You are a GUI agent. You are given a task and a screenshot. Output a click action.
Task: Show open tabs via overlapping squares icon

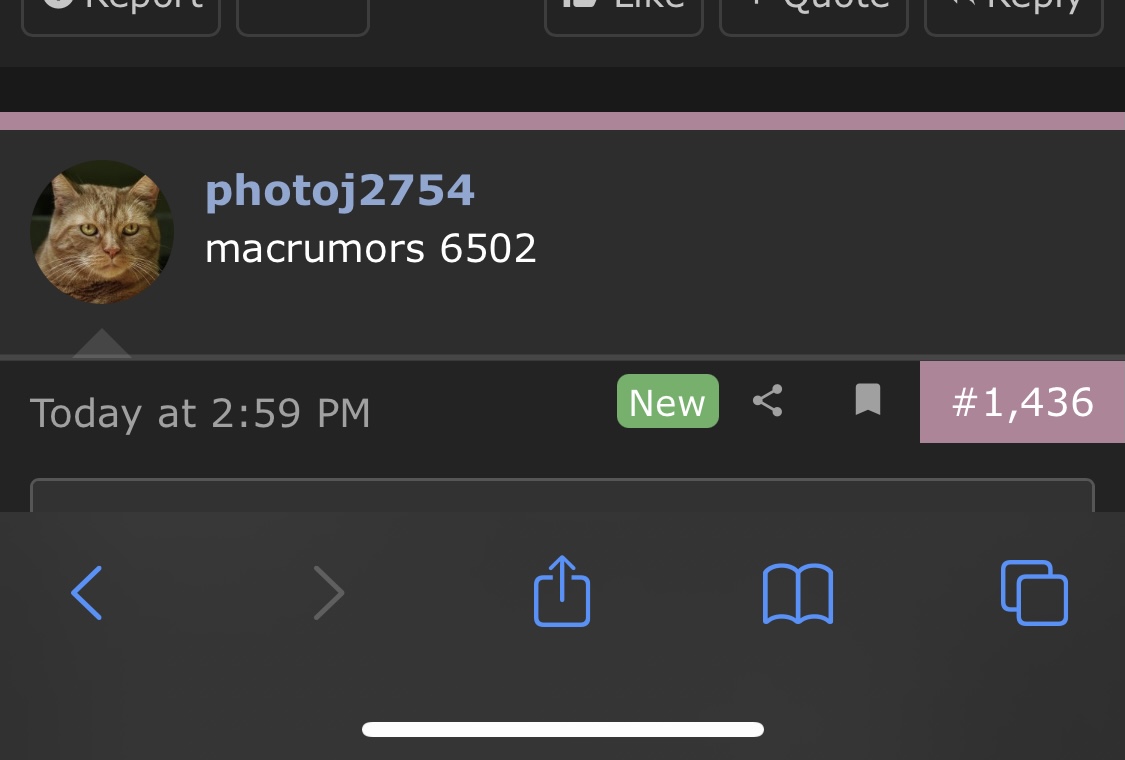click(x=1034, y=593)
